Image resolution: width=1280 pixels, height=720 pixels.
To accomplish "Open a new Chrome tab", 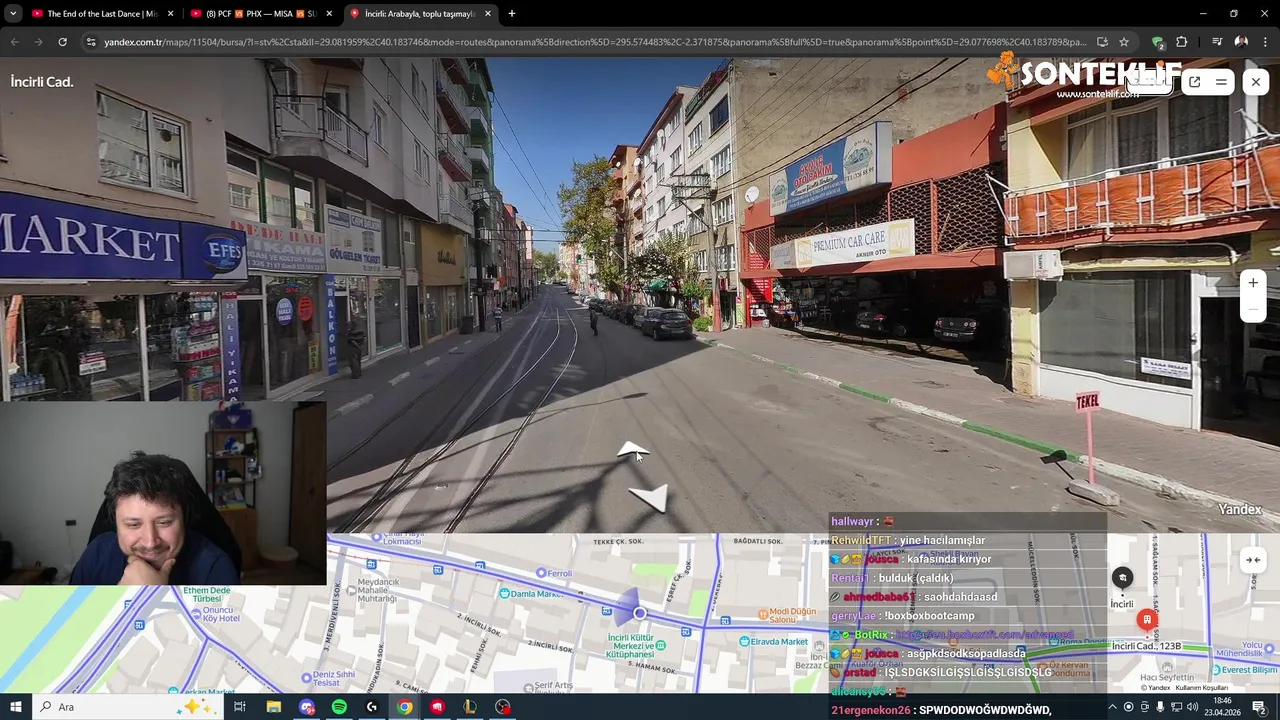I will pyautogui.click(x=511, y=14).
